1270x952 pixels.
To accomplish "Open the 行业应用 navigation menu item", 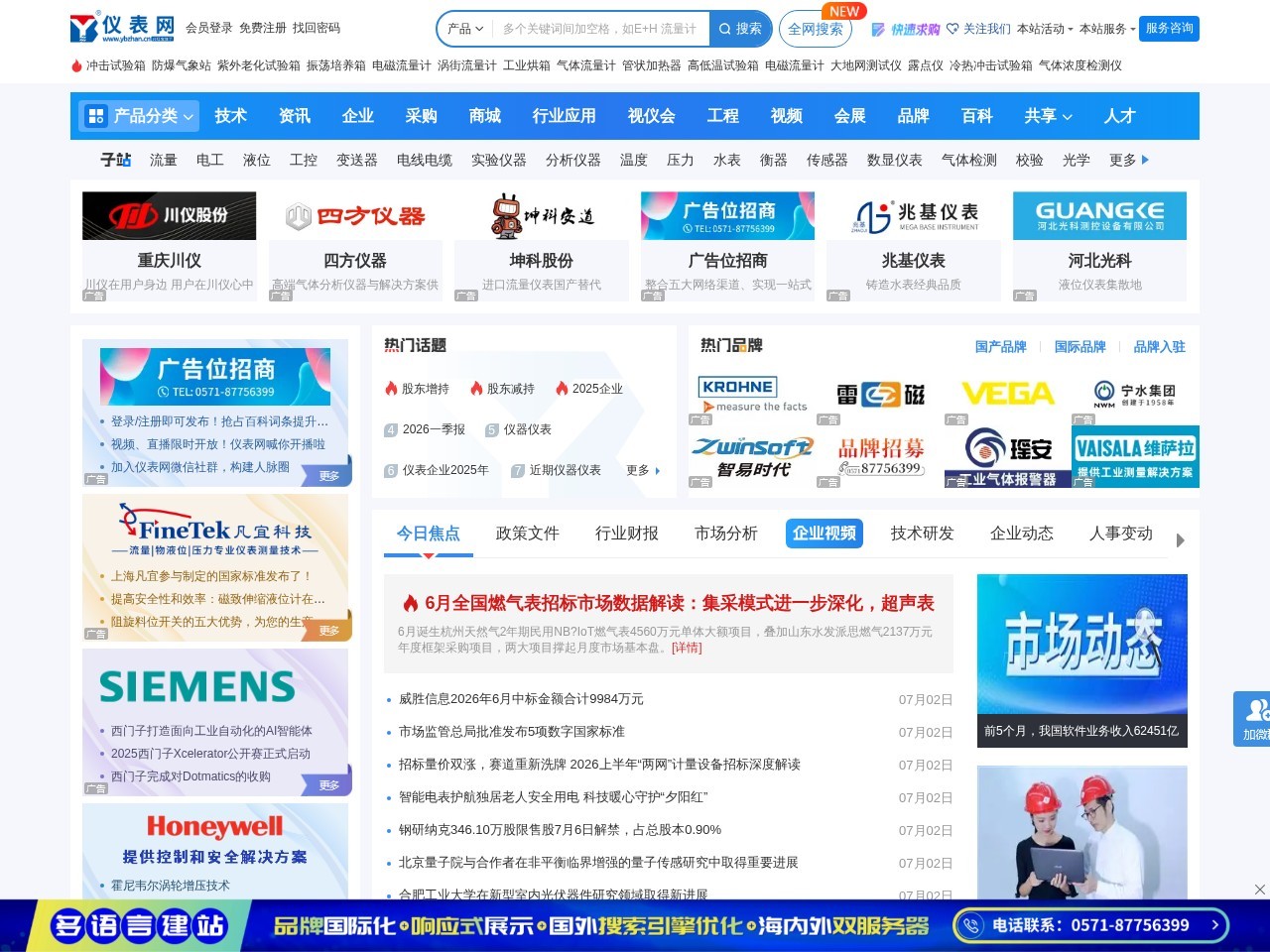I will tap(564, 116).
